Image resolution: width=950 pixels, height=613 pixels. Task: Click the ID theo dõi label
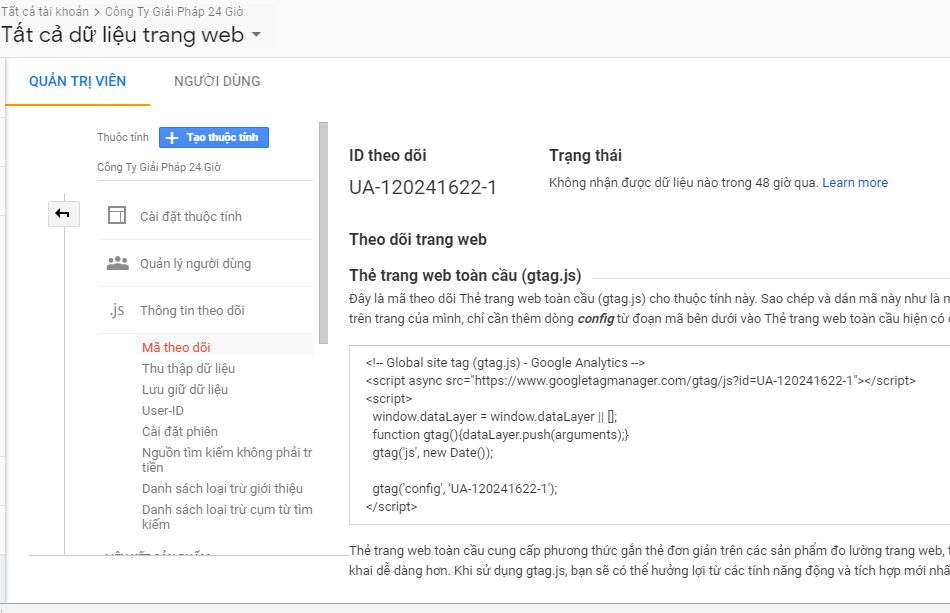(x=388, y=156)
